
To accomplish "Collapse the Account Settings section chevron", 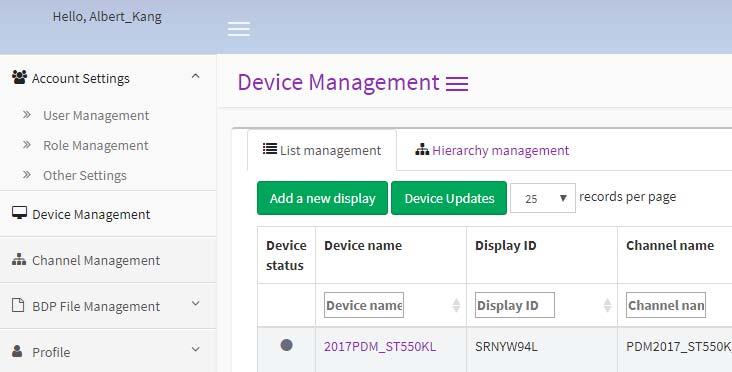I will coord(196,76).
